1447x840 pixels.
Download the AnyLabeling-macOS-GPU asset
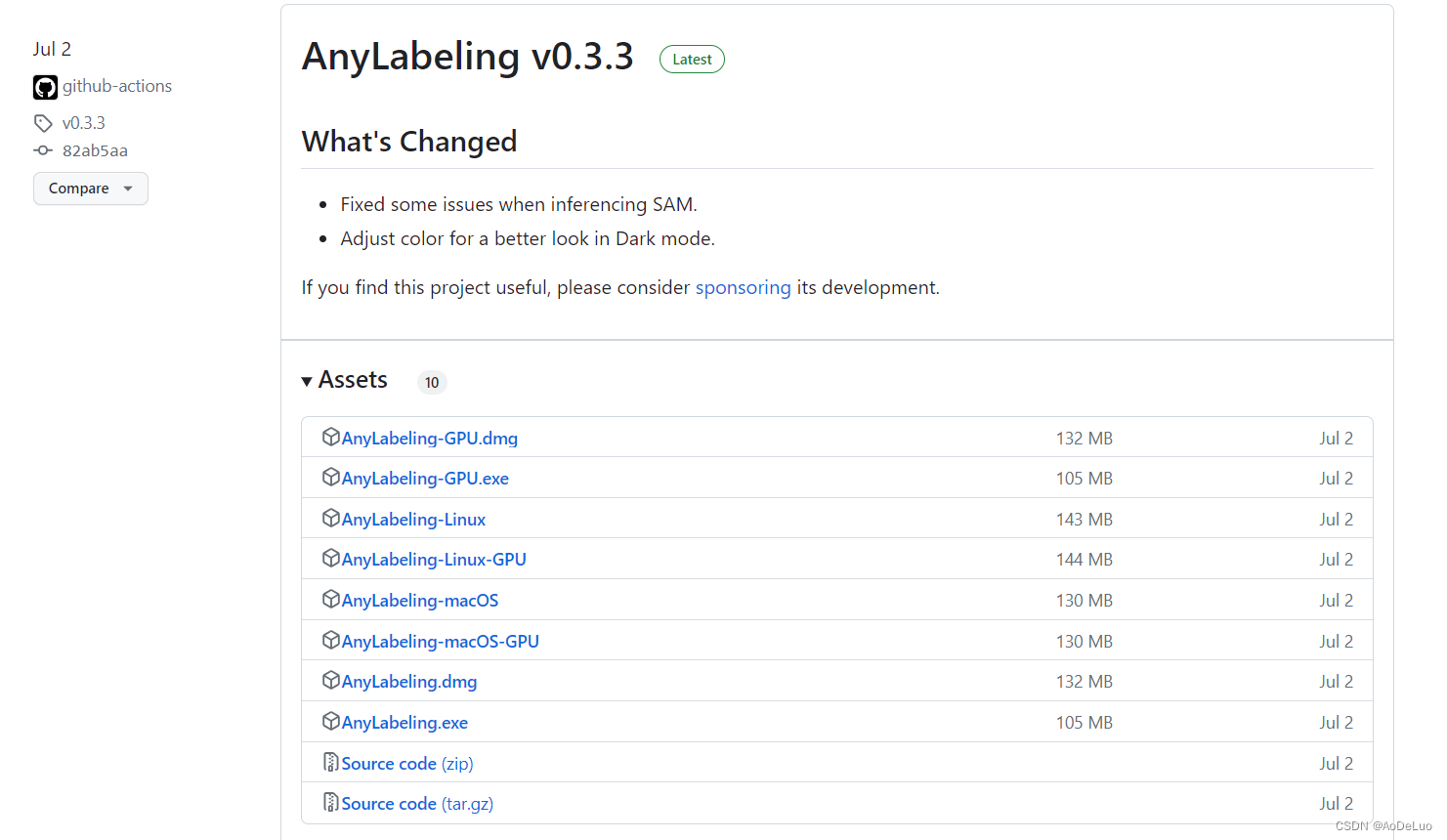coord(441,642)
